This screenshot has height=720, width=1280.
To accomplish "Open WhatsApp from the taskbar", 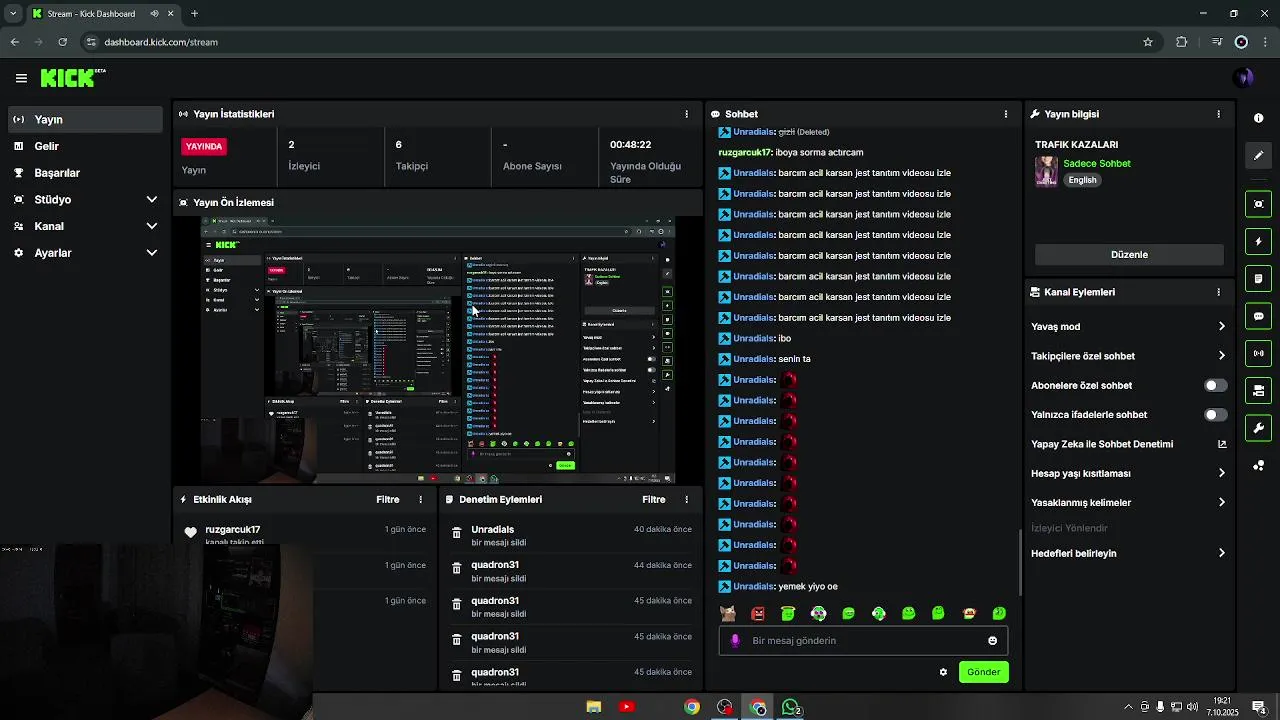I will click(790, 707).
